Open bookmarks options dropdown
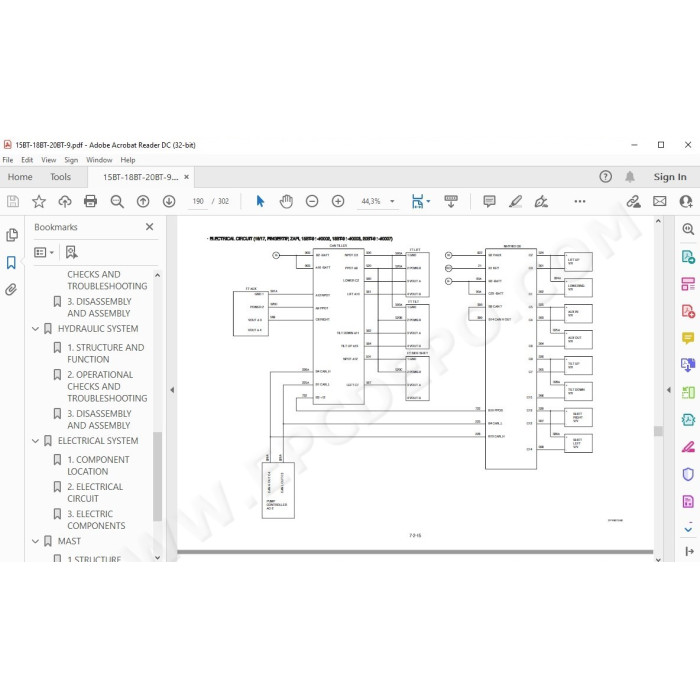 coord(44,253)
